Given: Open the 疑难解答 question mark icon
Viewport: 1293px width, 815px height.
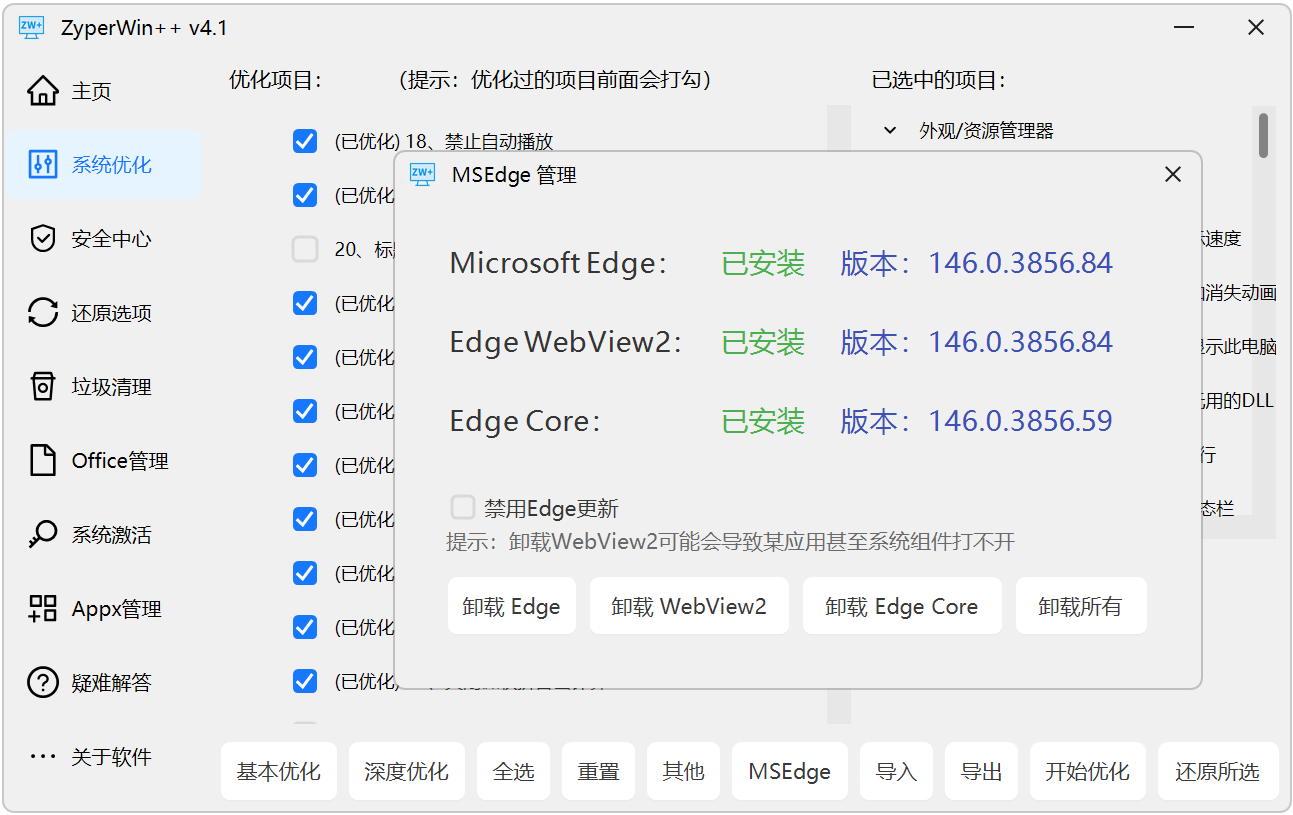Looking at the screenshot, I should point(43,683).
